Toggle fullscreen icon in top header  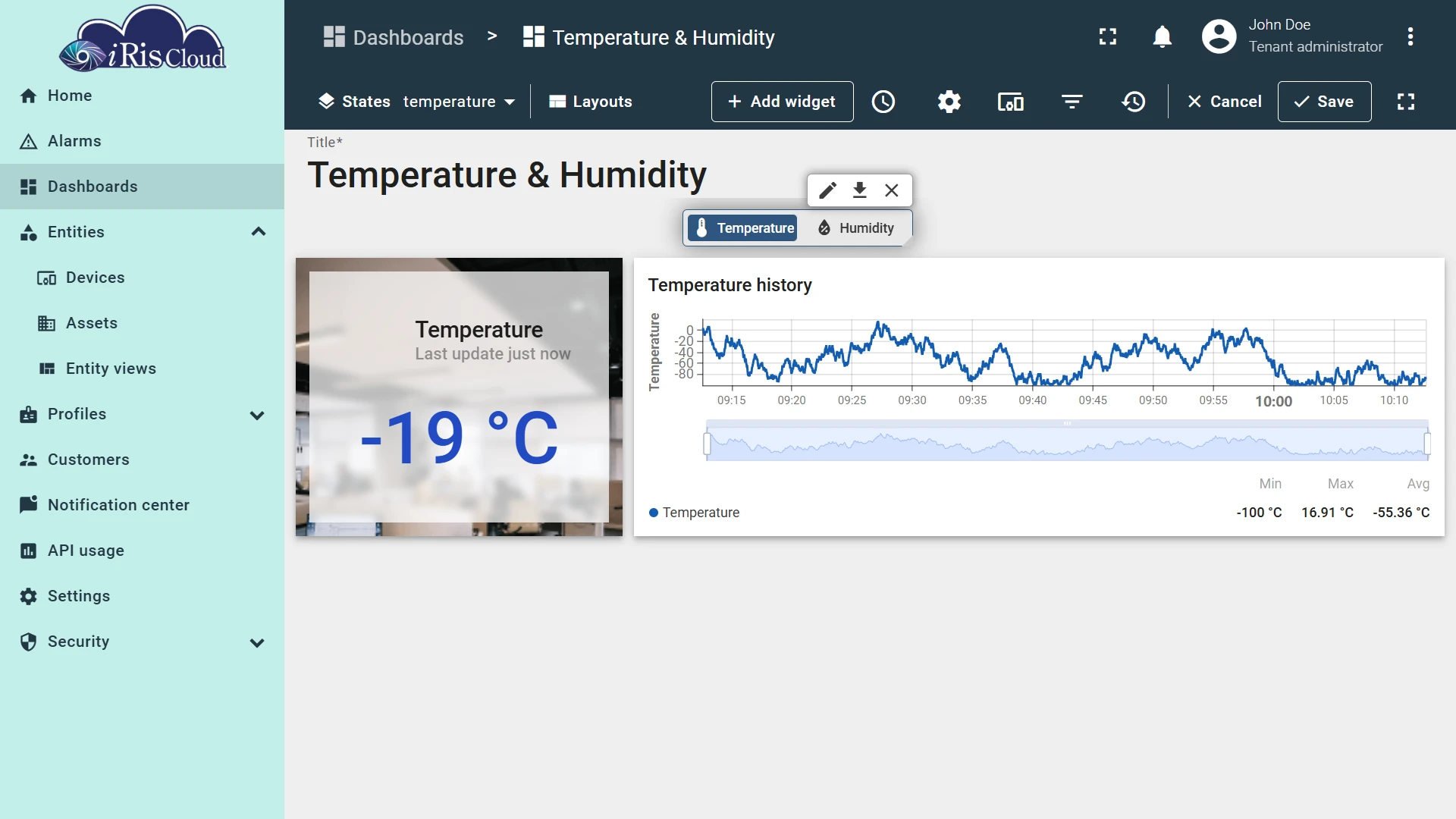(1108, 36)
